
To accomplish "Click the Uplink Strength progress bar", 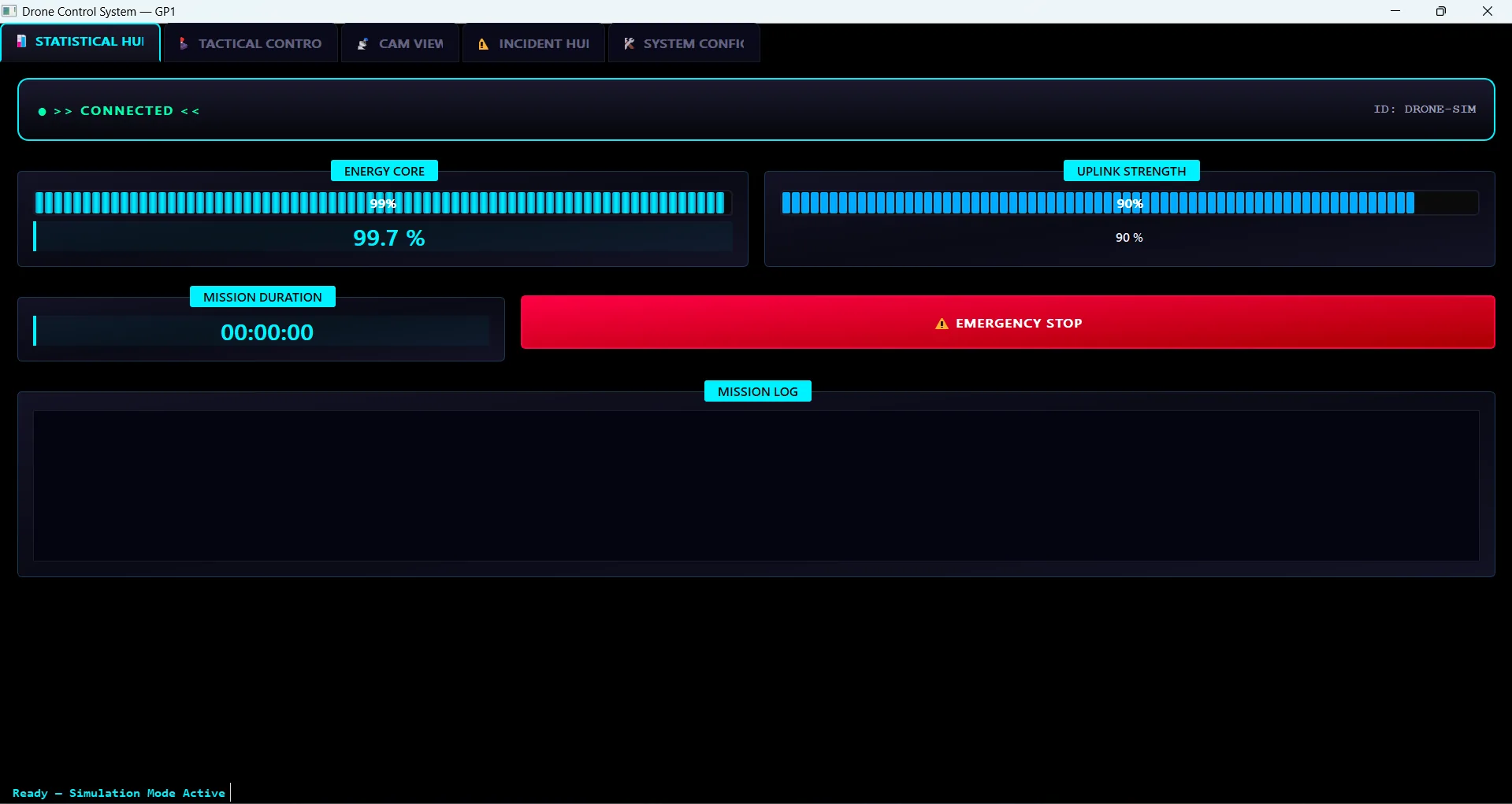I will 1129,203.
